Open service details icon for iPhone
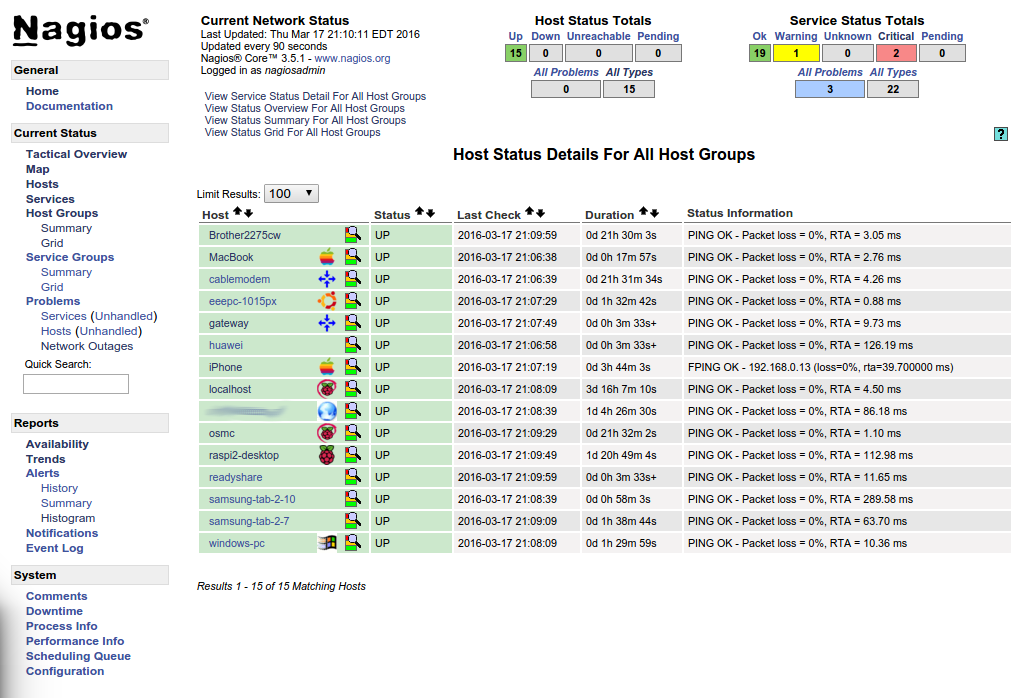The height and width of the screenshot is (698, 1023). coord(352,367)
